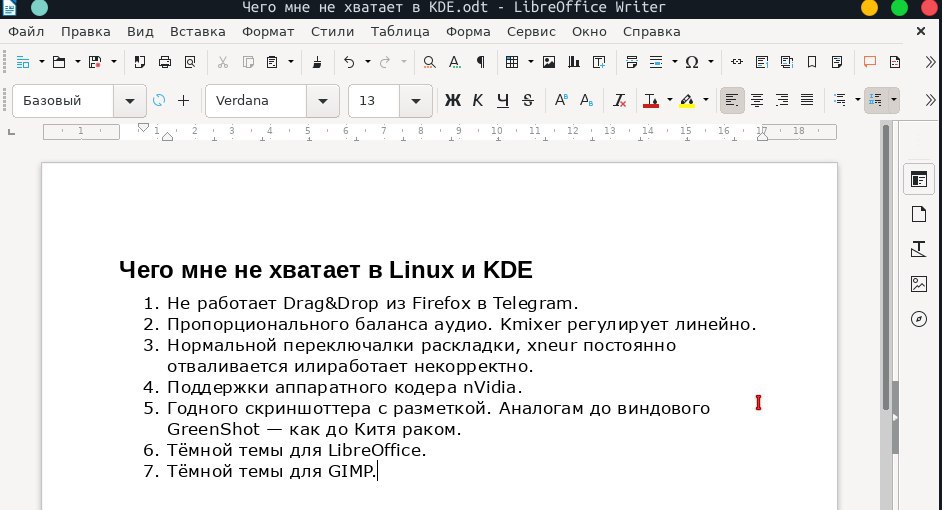
Task: Click the New document icon
Action: 23,62
